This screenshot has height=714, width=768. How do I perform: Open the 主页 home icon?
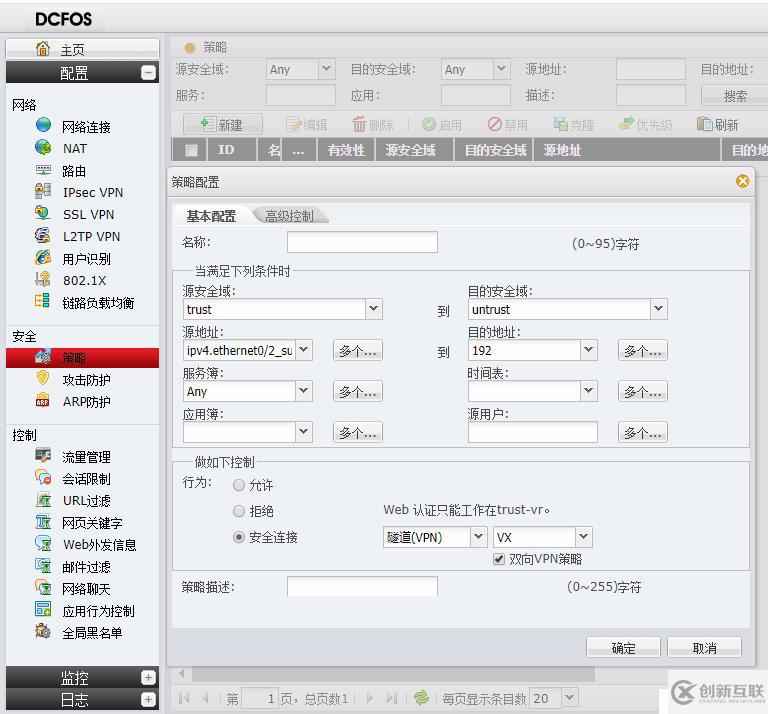(43, 48)
